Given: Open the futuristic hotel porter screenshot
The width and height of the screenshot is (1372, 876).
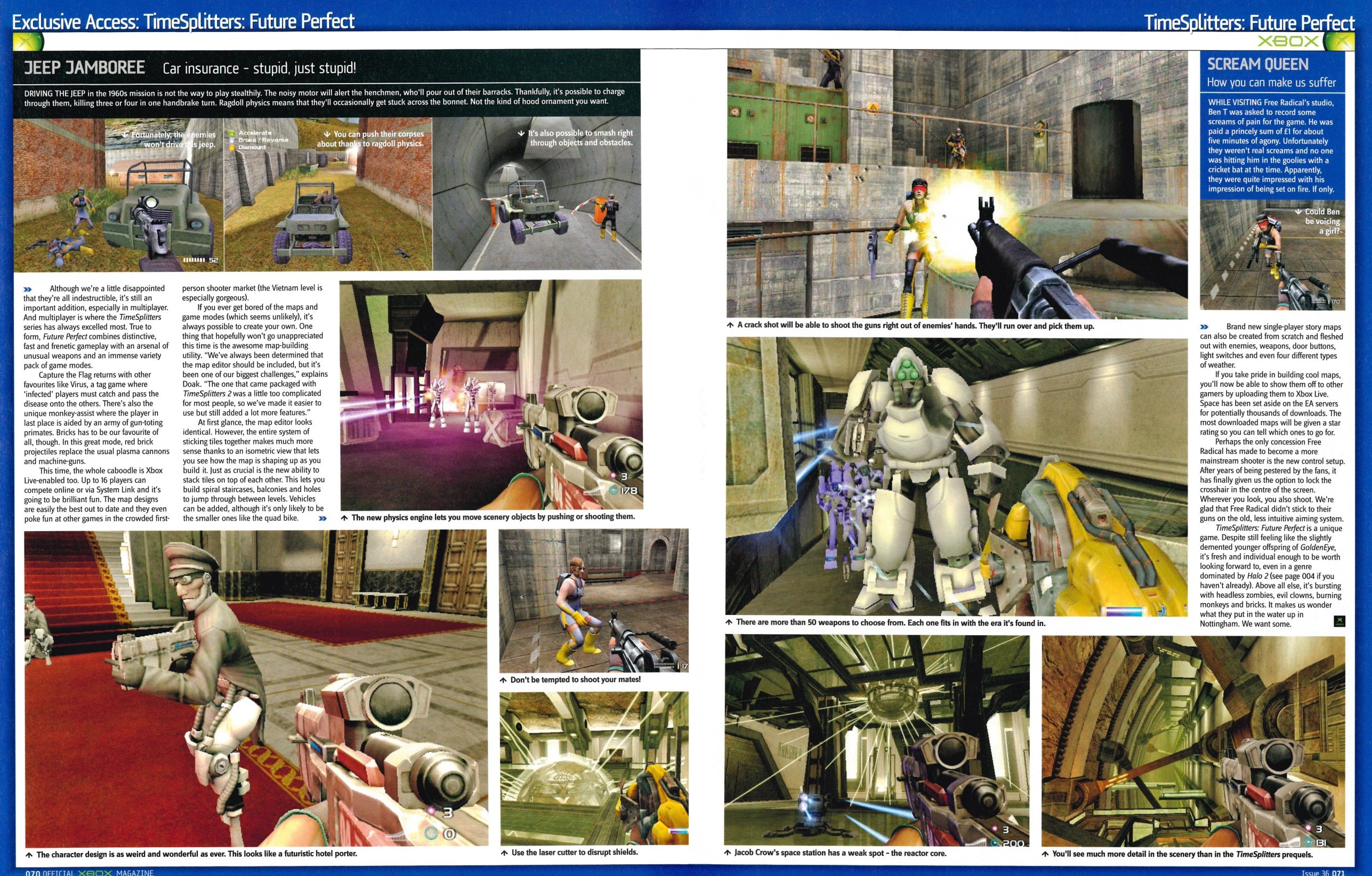Looking at the screenshot, I should (x=256, y=688).
